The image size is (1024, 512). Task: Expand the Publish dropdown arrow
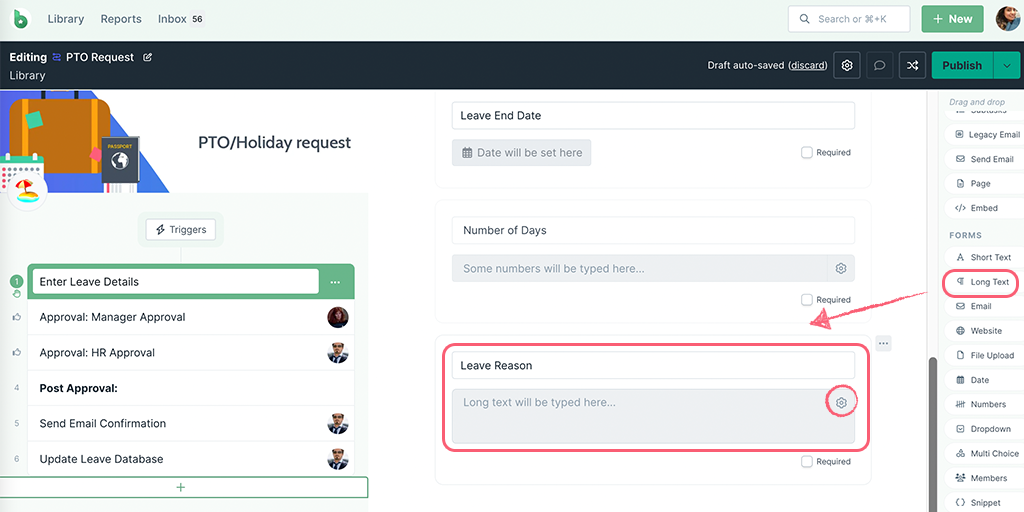click(x=1006, y=65)
